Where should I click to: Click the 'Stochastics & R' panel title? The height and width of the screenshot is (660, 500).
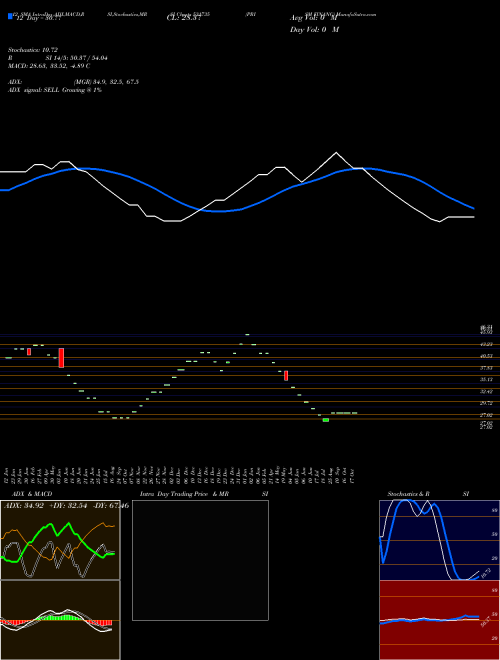coord(408,494)
